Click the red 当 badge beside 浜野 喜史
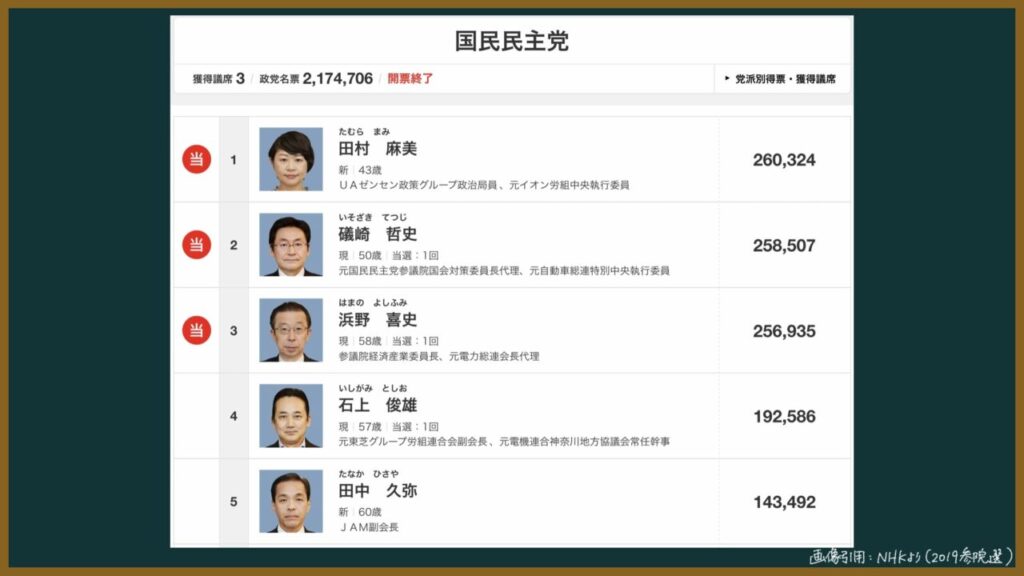 [196, 330]
